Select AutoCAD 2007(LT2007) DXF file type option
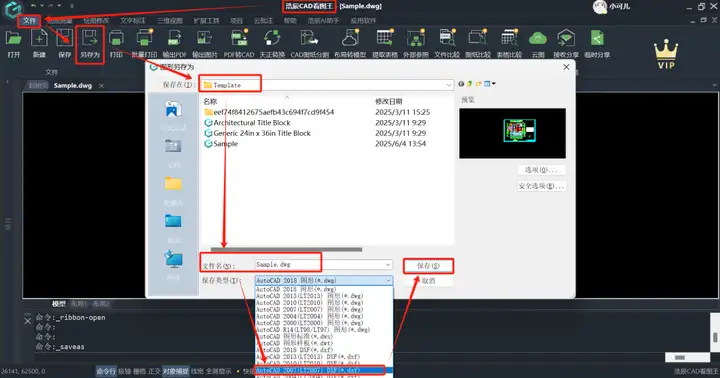 pyautogui.click(x=320, y=370)
